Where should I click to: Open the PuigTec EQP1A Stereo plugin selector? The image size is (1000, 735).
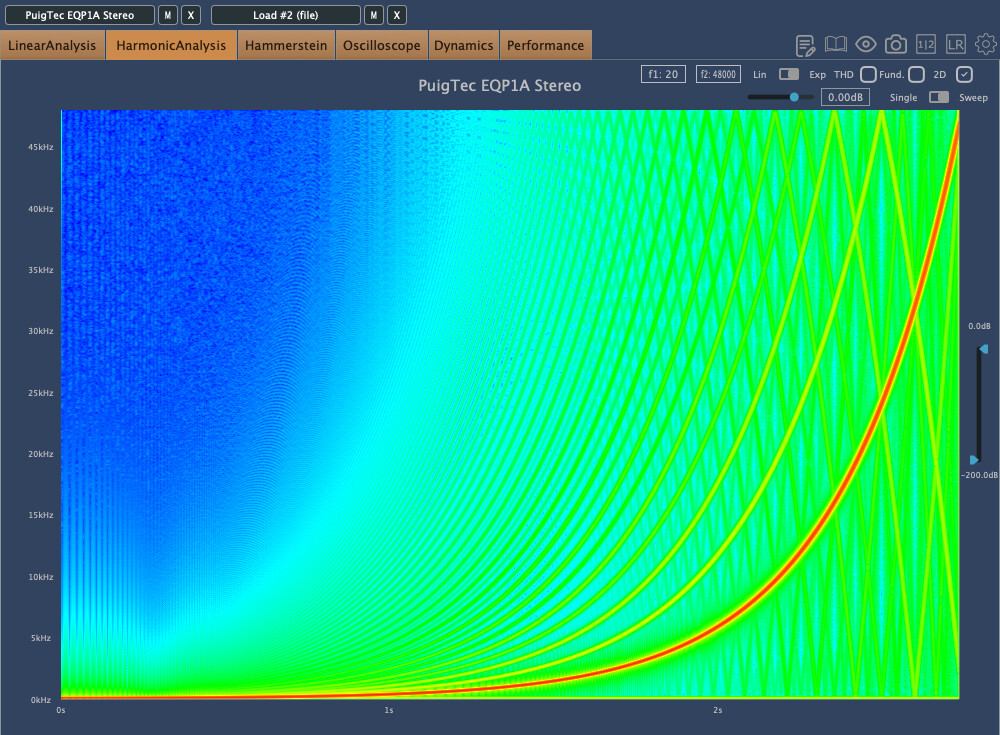click(78, 15)
